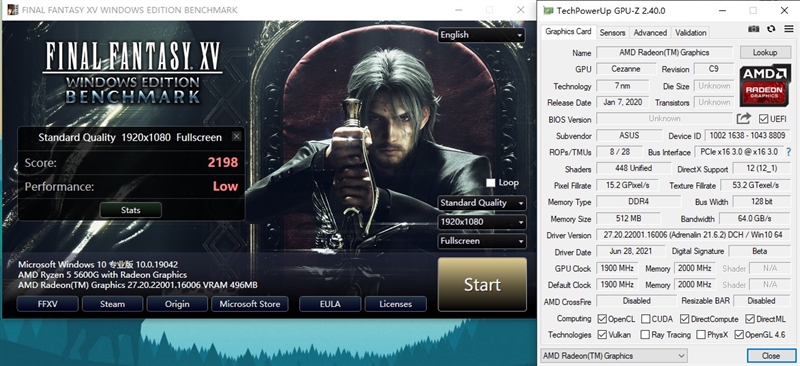The height and width of the screenshot is (366, 800).
Task: Click the Driver Version field
Action: coord(693,235)
